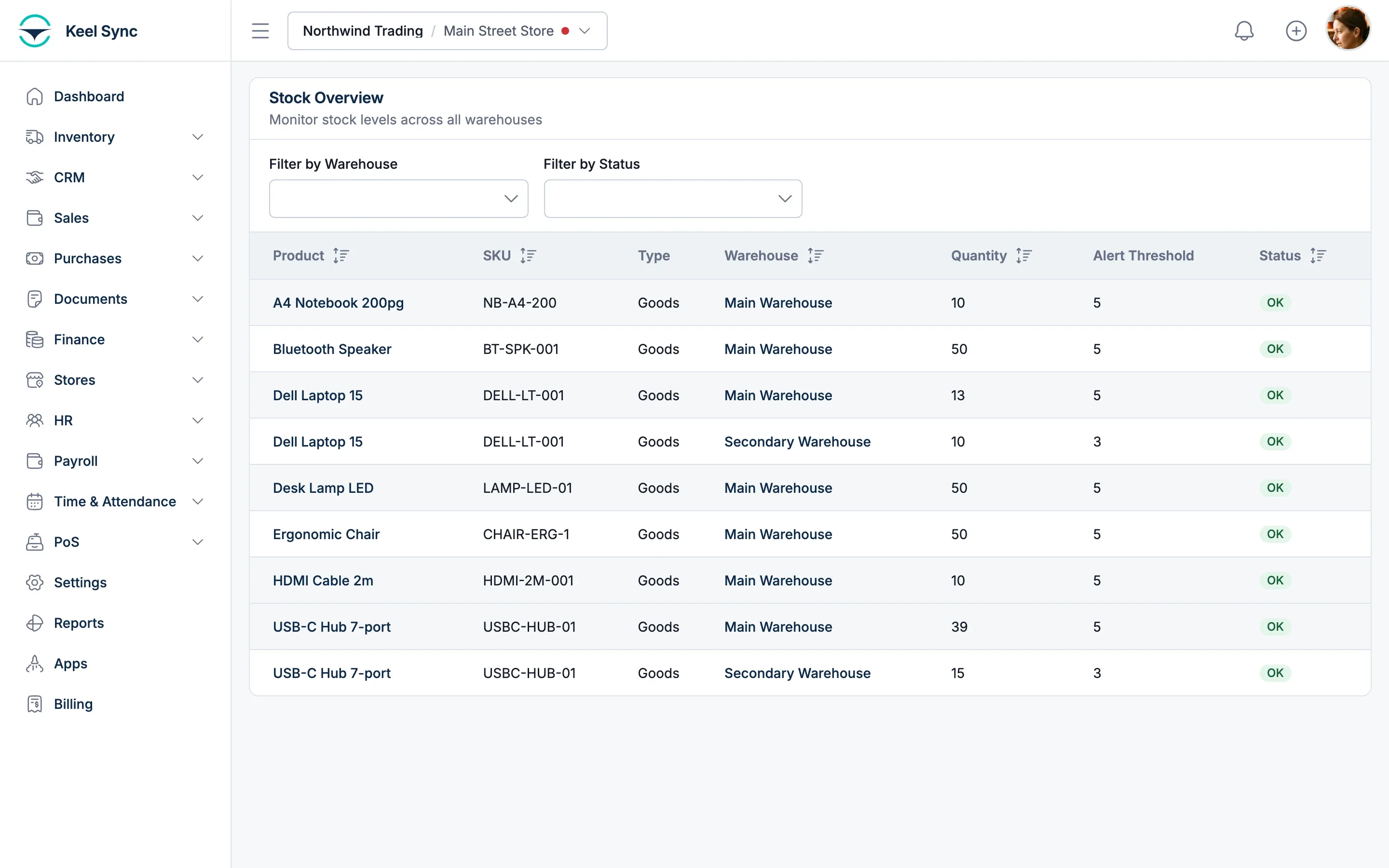Screen dimensions: 1389x868
Task: Go to Dashboard in the sidebar
Action: (x=115, y=96)
